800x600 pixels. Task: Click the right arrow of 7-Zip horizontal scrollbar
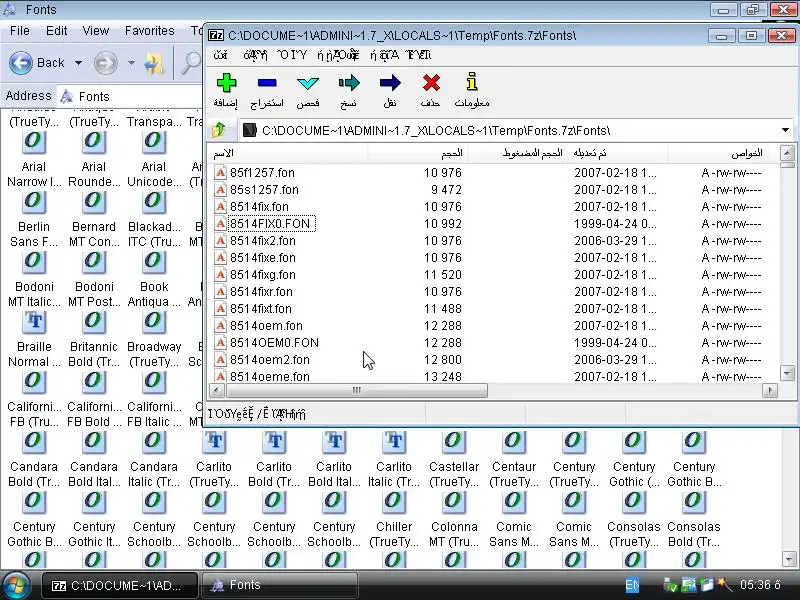pos(770,390)
